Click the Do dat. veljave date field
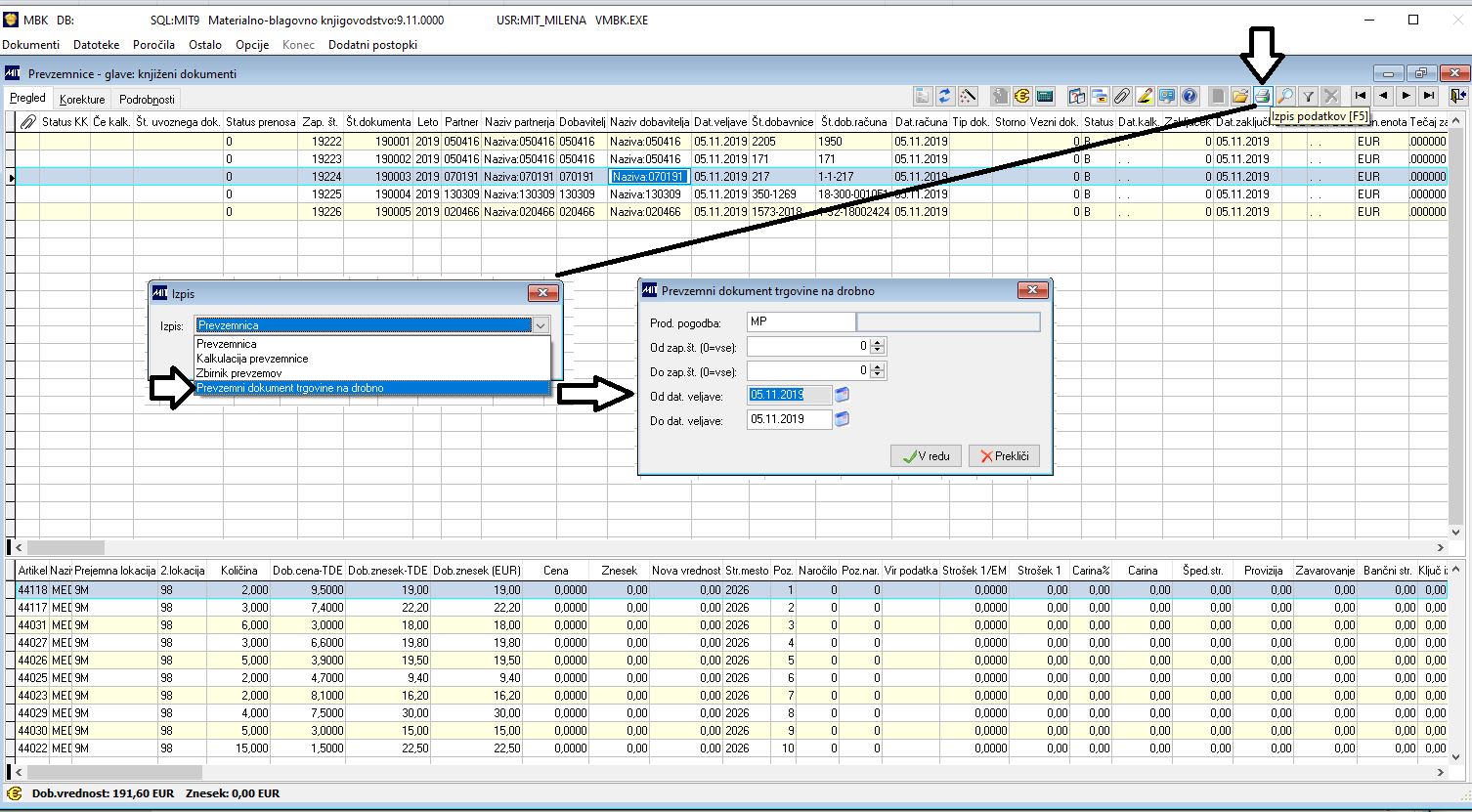The width and height of the screenshot is (1472, 812). (x=790, y=419)
